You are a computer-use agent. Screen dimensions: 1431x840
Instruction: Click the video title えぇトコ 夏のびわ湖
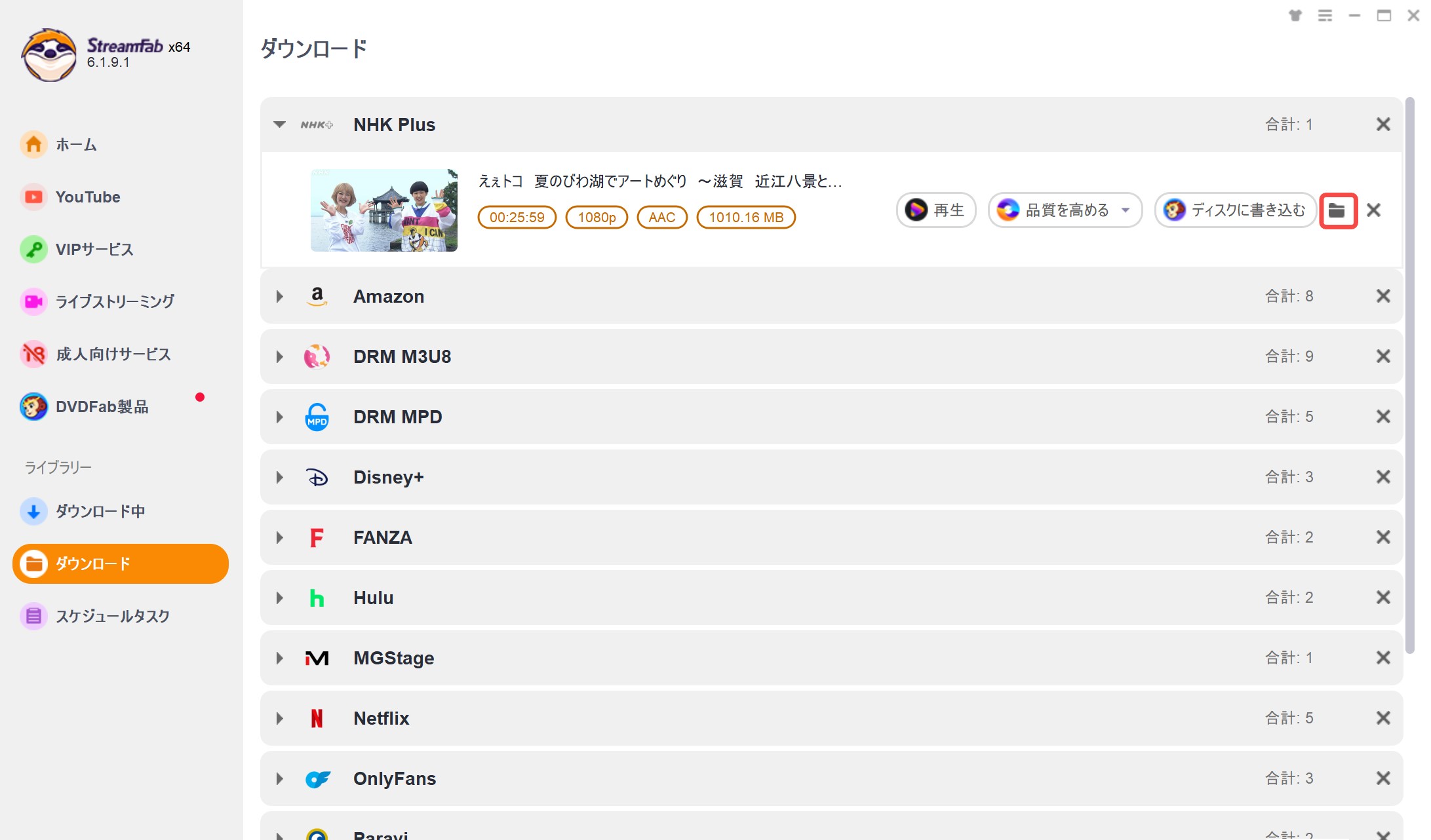tap(660, 181)
